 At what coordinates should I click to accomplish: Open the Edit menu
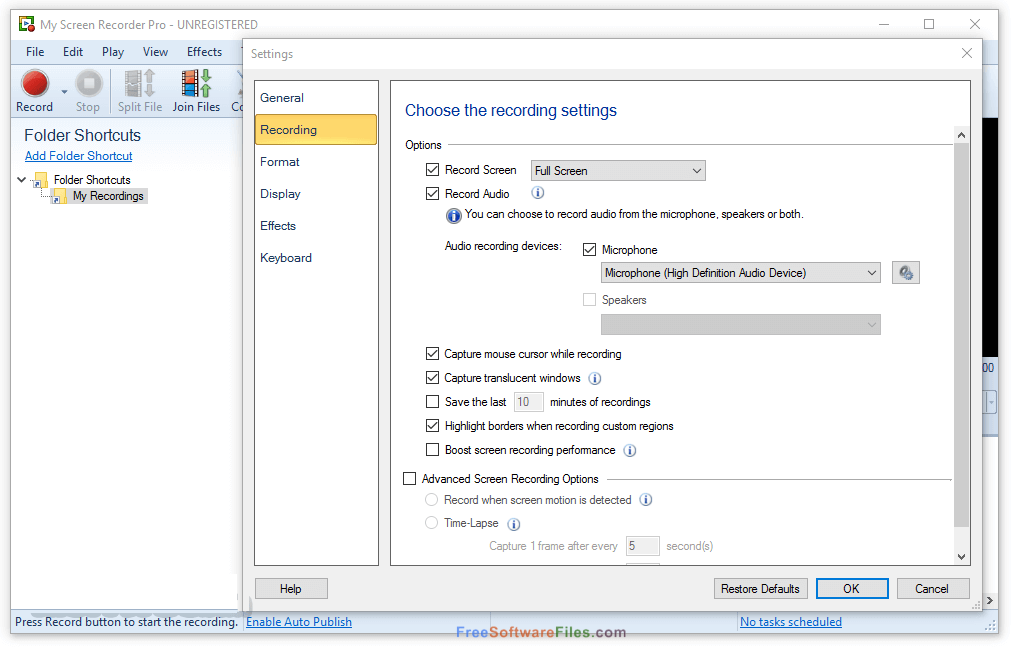tap(73, 52)
